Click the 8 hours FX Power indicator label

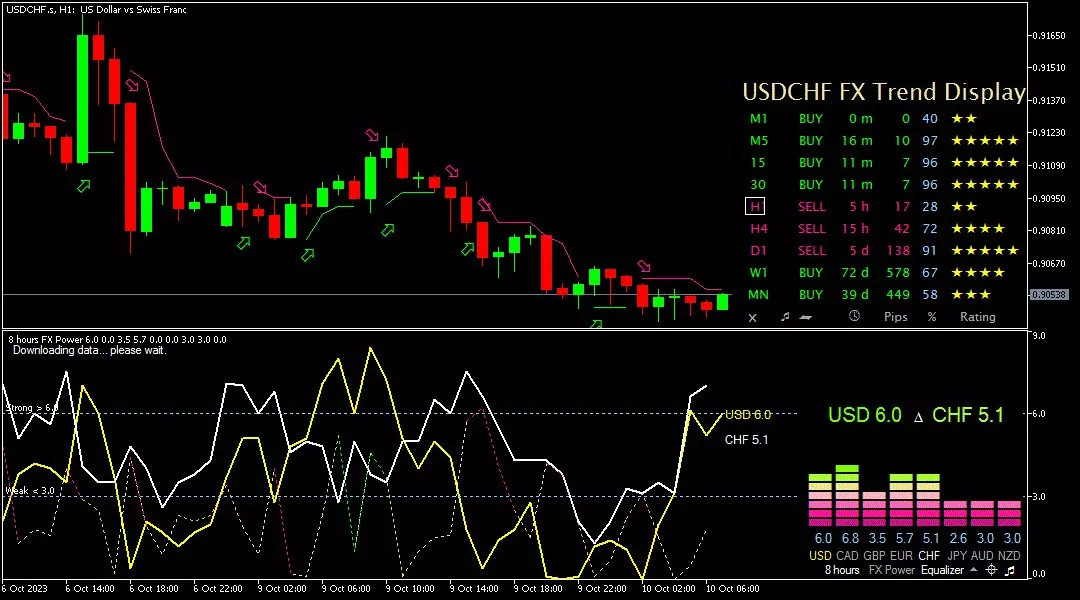[x=117, y=340]
